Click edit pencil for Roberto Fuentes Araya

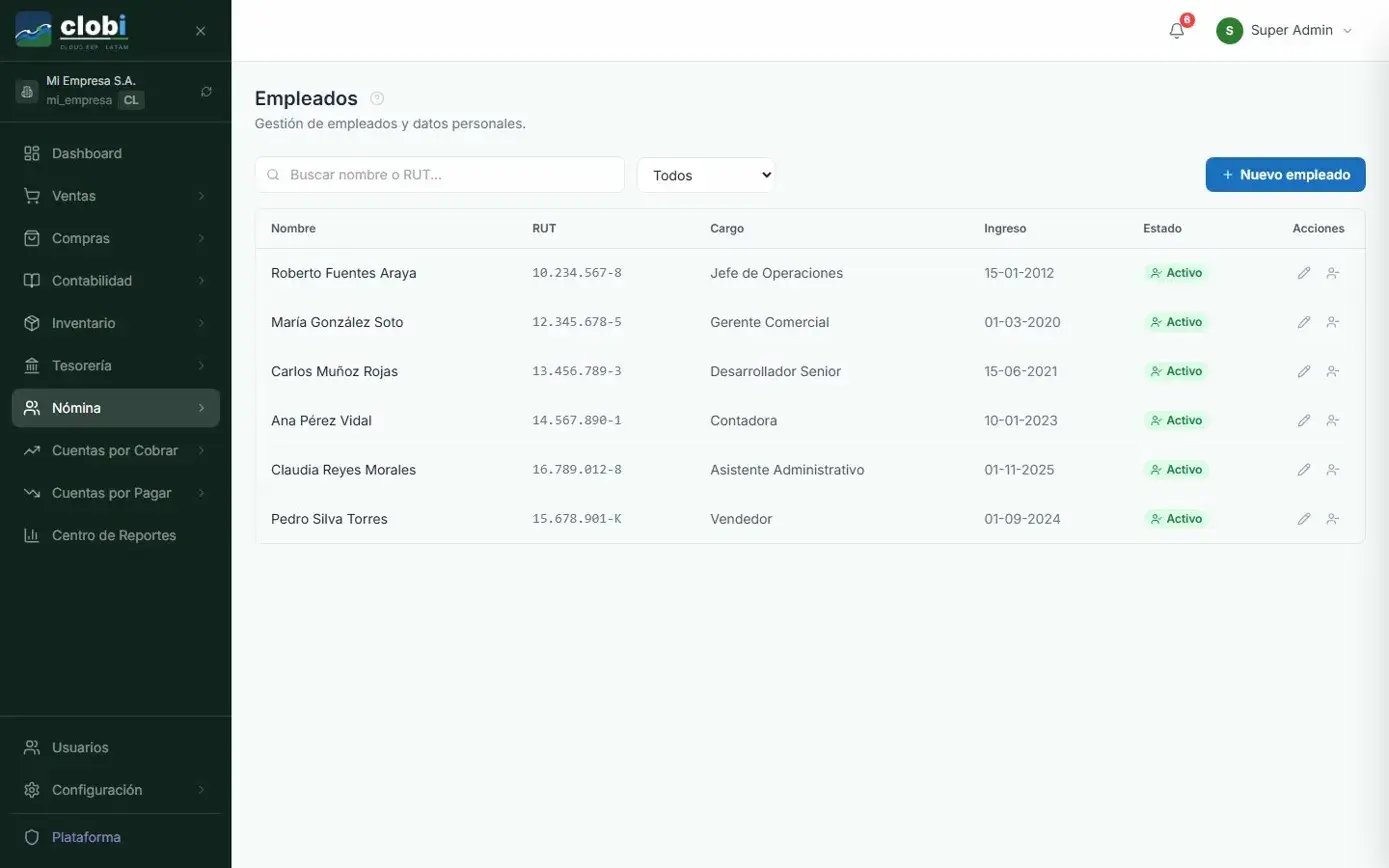1303,273
